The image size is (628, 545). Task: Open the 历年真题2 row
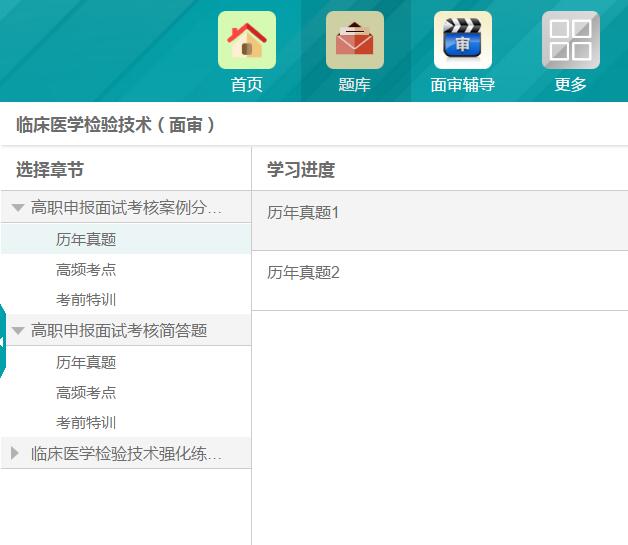click(440, 281)
